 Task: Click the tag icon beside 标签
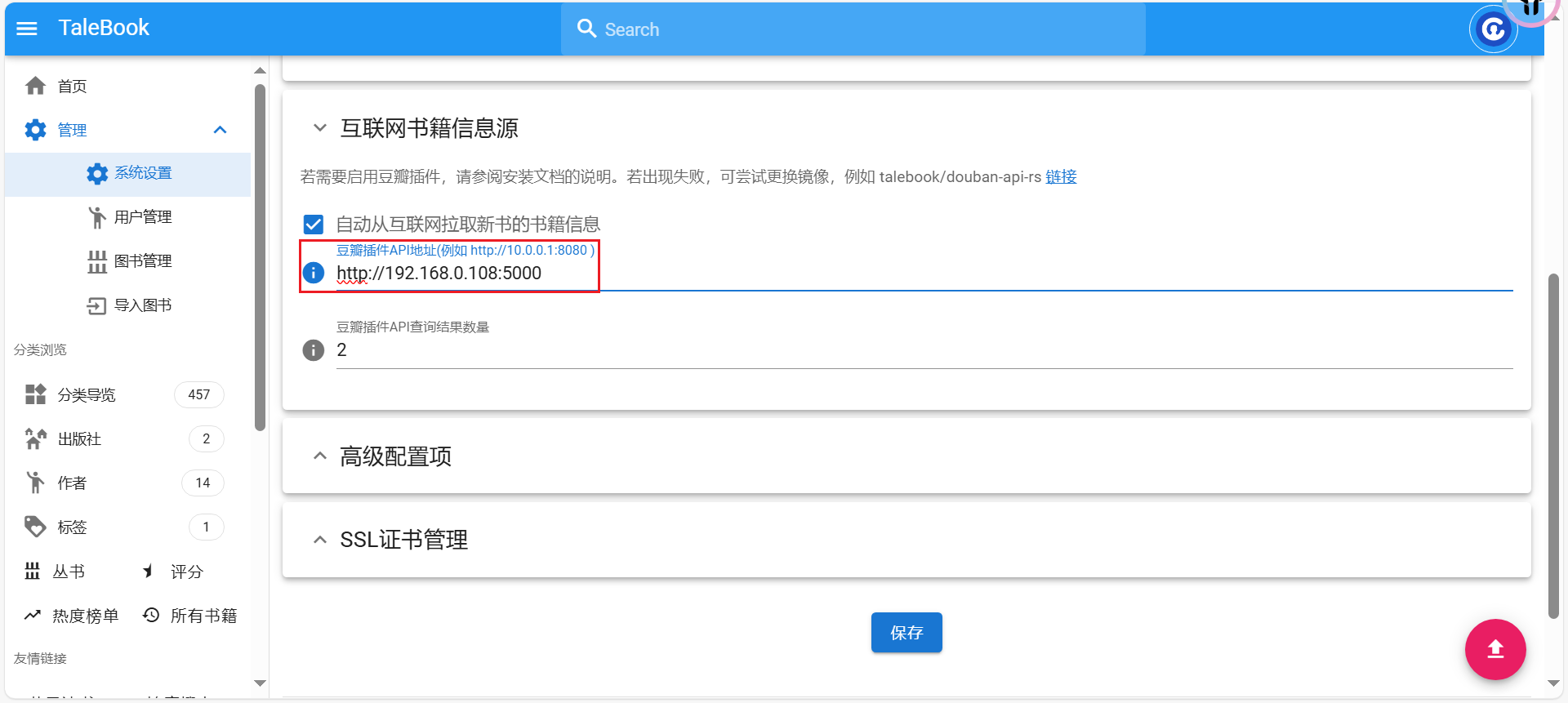pos(35,527)
